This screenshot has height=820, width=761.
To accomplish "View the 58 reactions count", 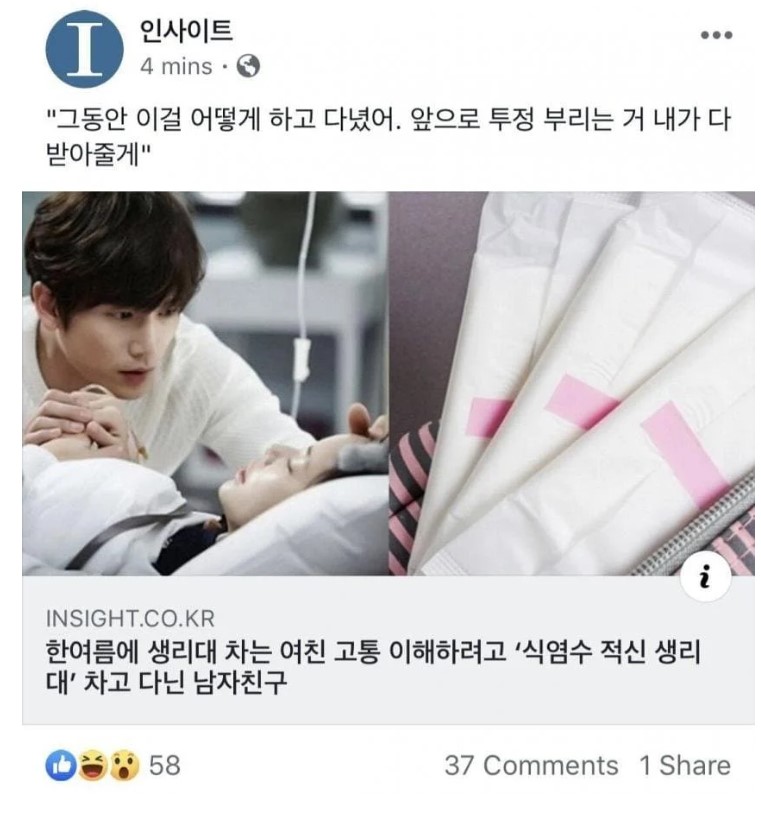I will click(x=165, y=766).
